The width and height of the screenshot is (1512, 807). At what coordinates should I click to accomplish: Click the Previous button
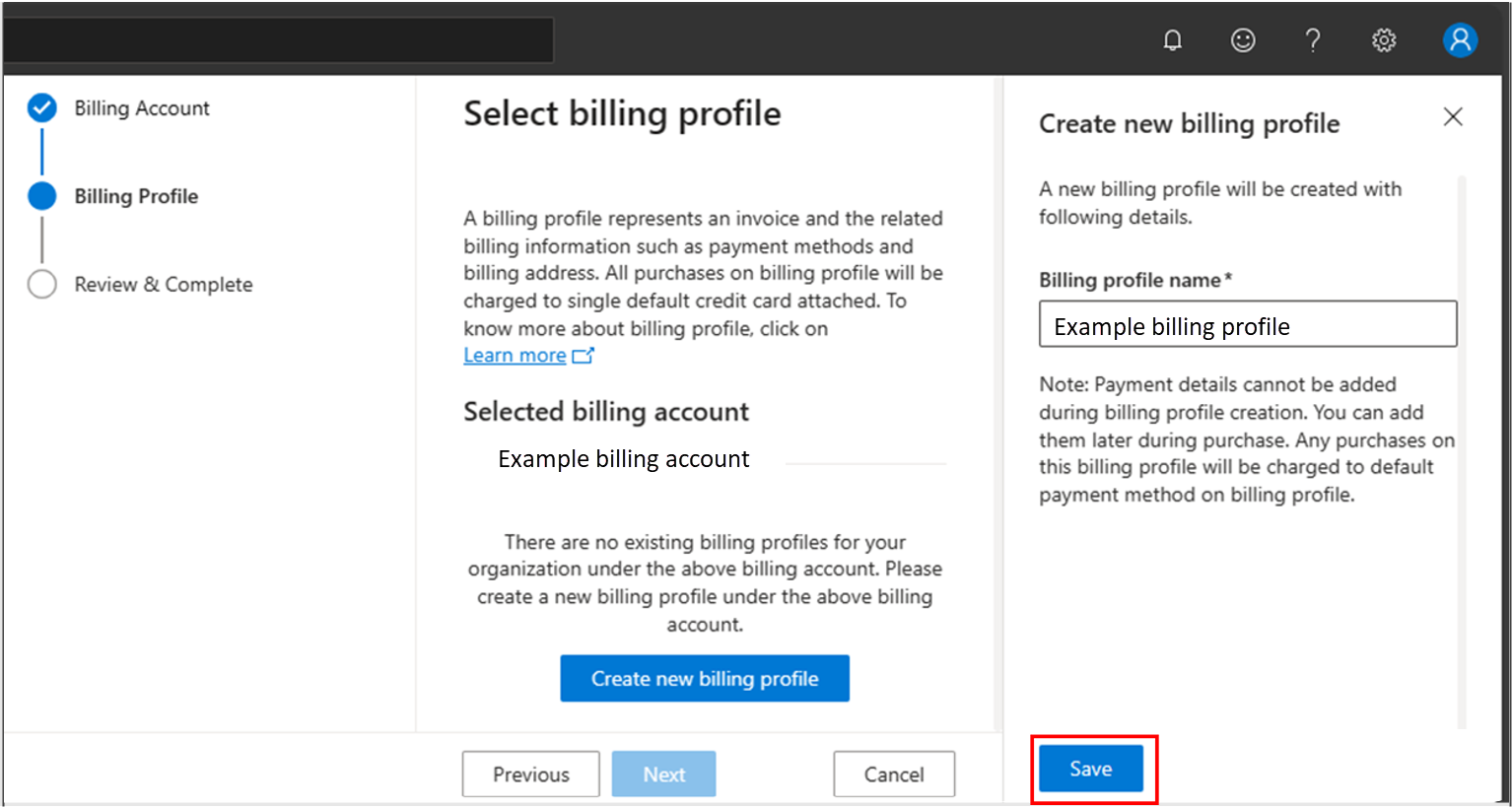pos(530,774)
